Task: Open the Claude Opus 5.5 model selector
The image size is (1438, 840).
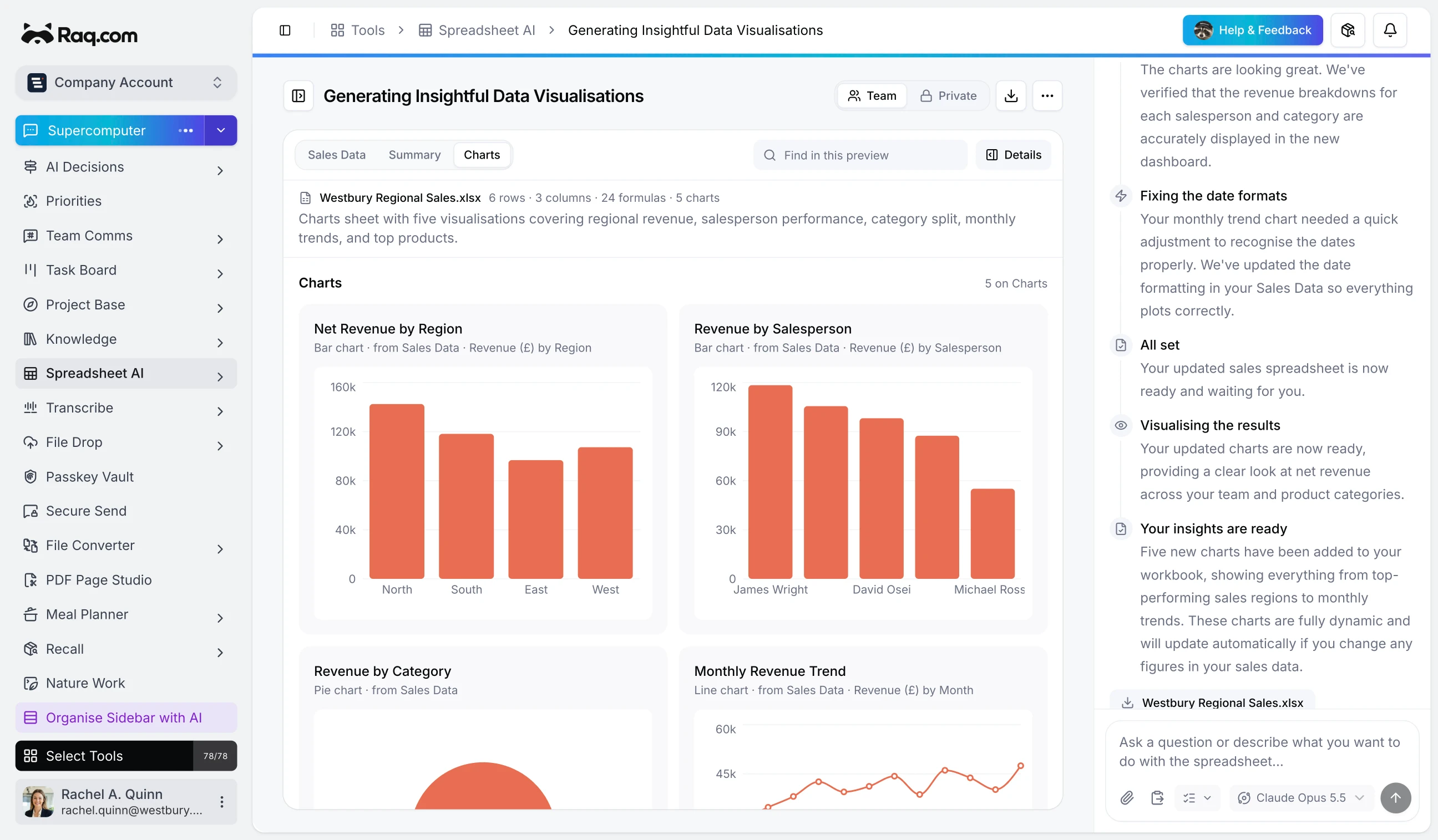Action: pos(1300,797)
